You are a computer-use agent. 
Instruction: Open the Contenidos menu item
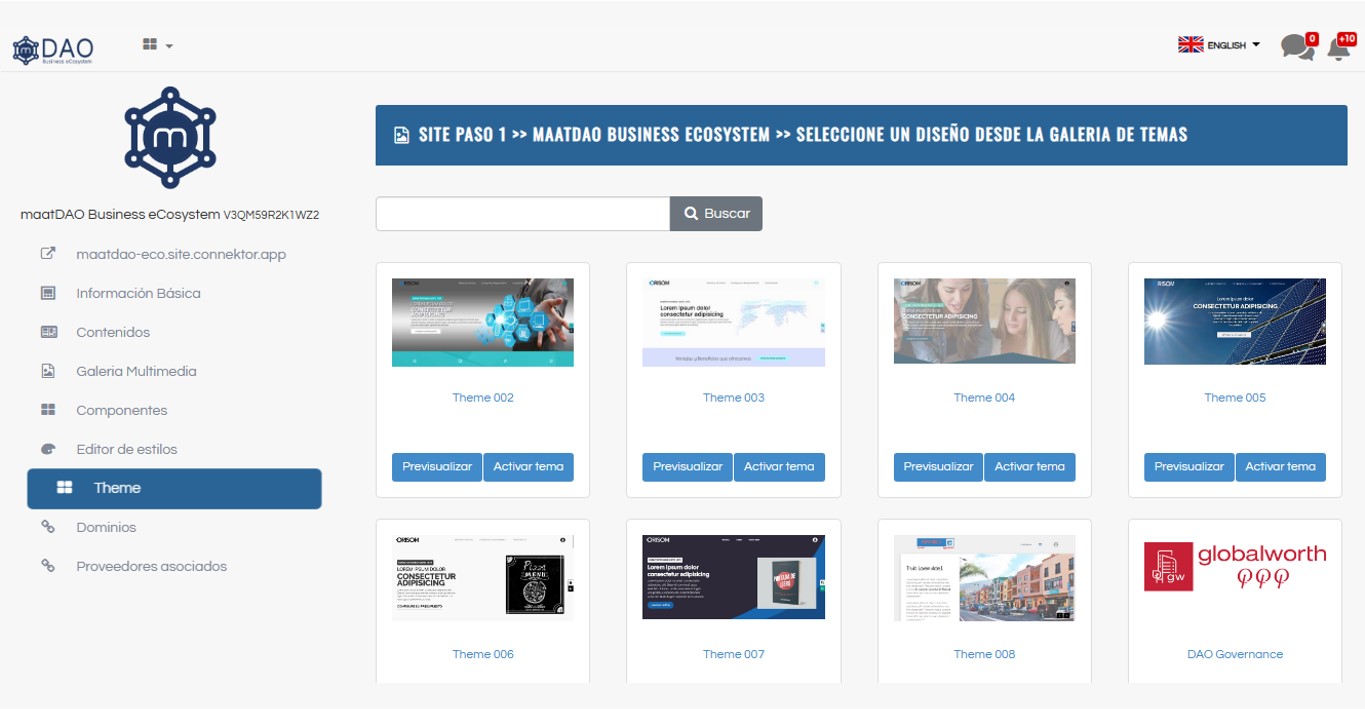[x=112, y=332]
